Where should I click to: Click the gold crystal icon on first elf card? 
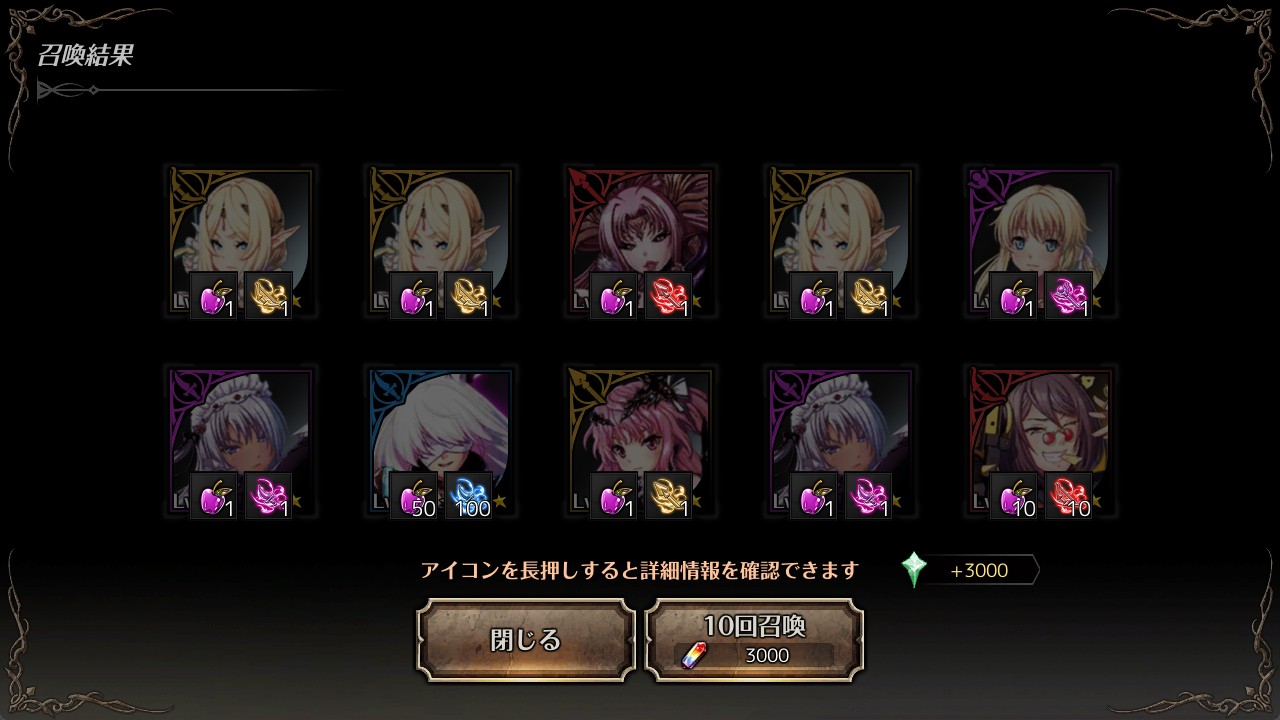click(x=268, y=295)
